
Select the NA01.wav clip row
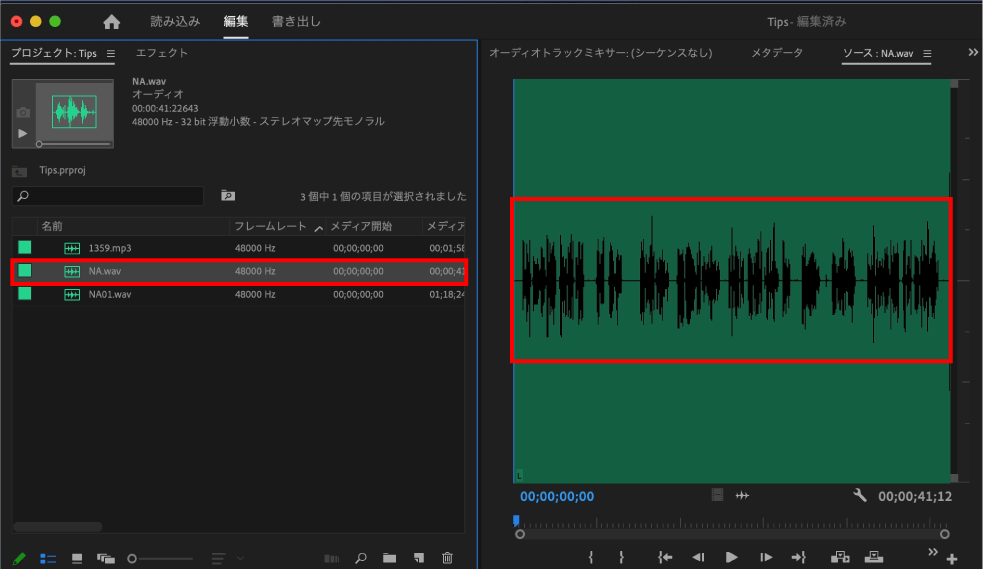(239, 295)
